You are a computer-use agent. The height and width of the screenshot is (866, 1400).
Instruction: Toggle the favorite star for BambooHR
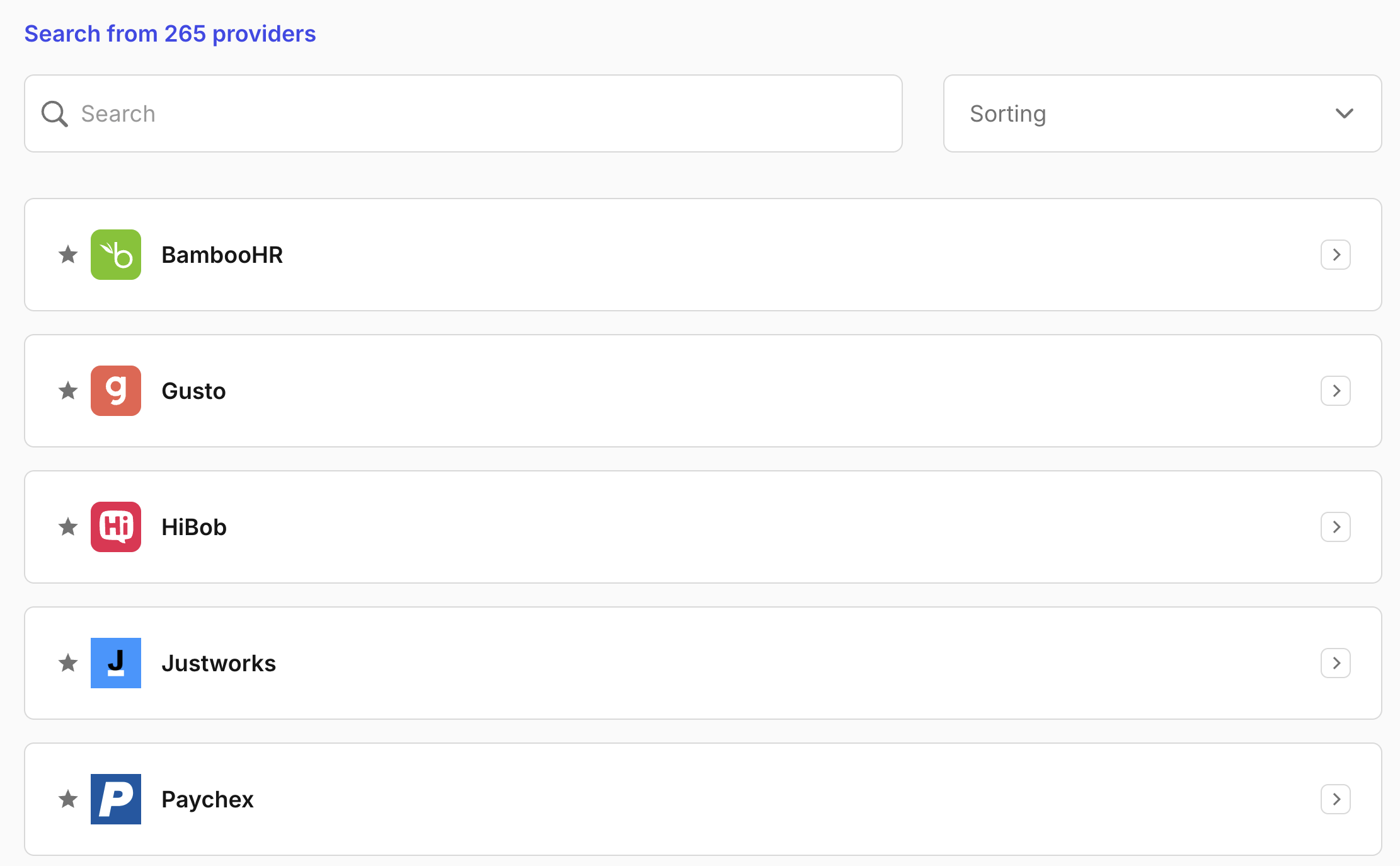point(68,255)
